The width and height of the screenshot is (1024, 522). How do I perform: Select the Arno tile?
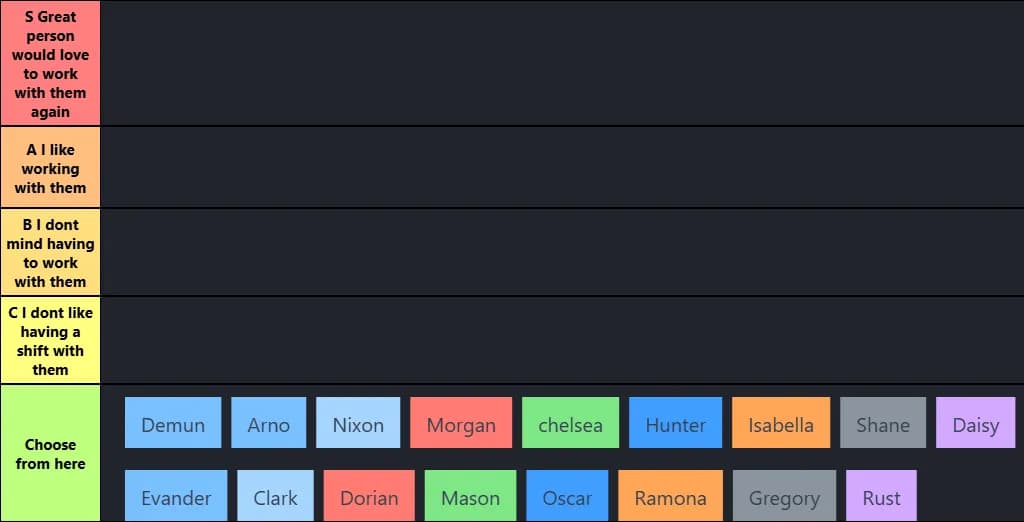(x=268, y=423)
